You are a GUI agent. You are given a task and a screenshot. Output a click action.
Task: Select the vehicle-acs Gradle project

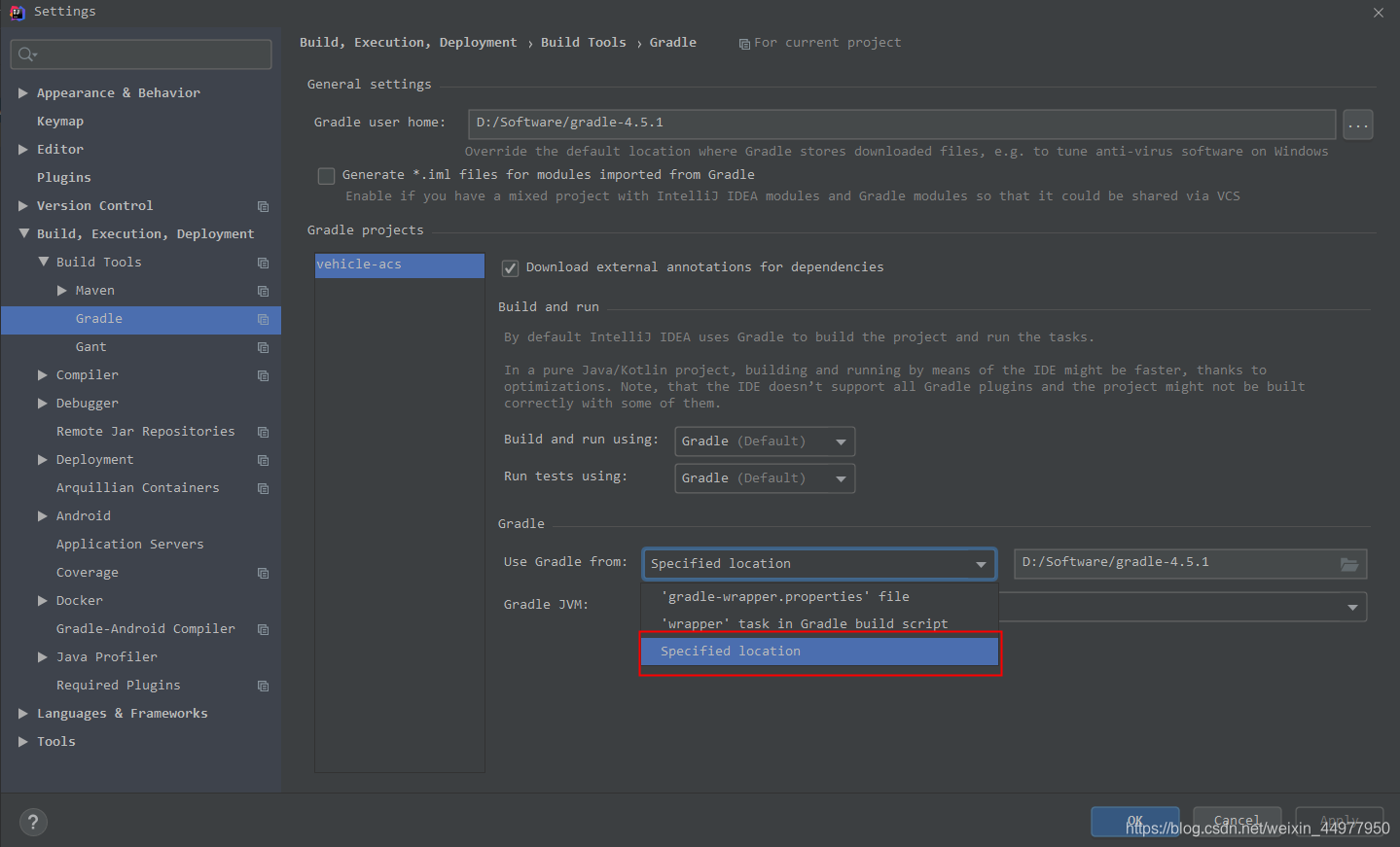pyautogui.click(x=399, y=265)
